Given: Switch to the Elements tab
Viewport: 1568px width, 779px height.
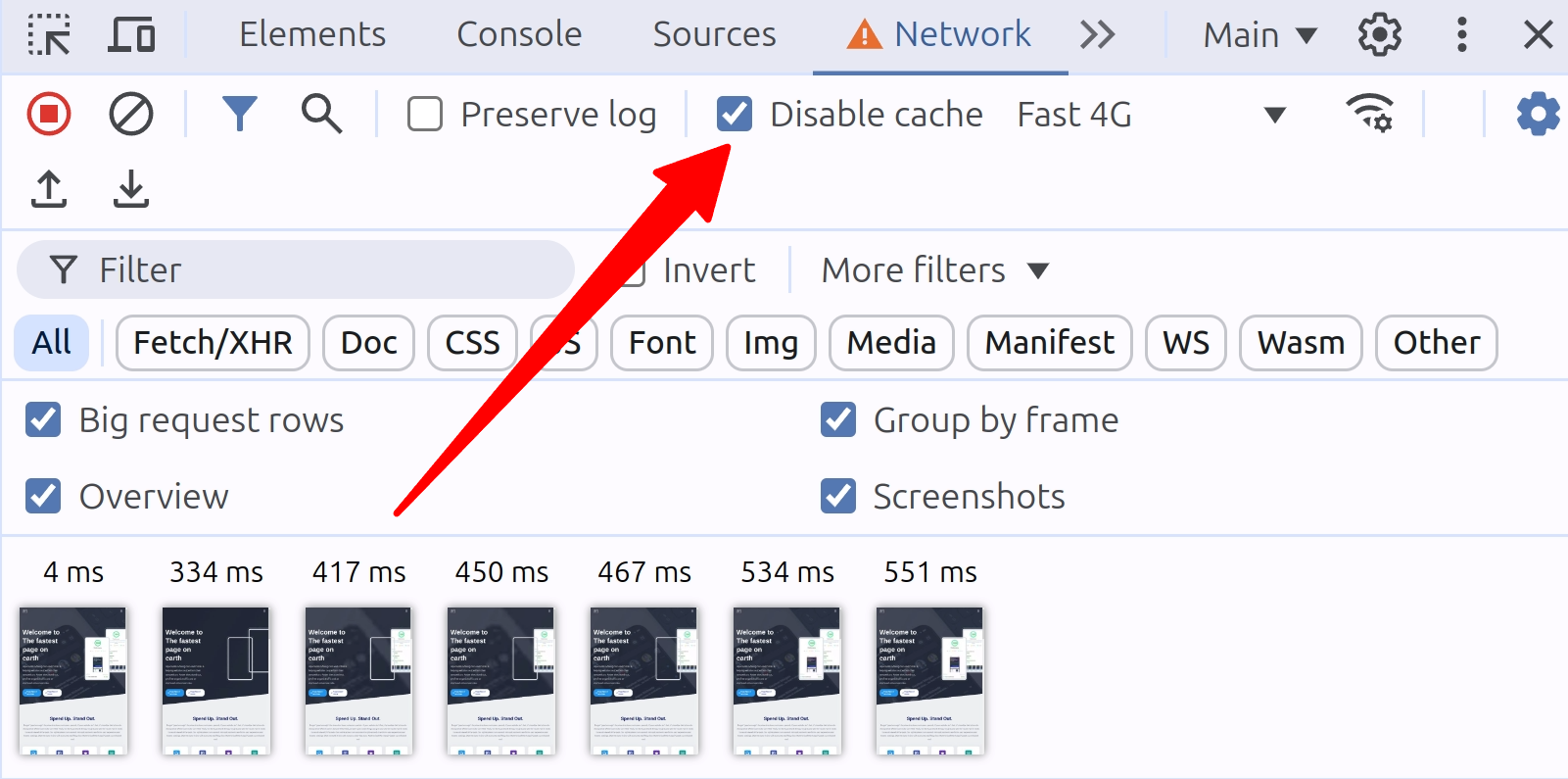Looking at the screenshot, I should coord(312,35).
